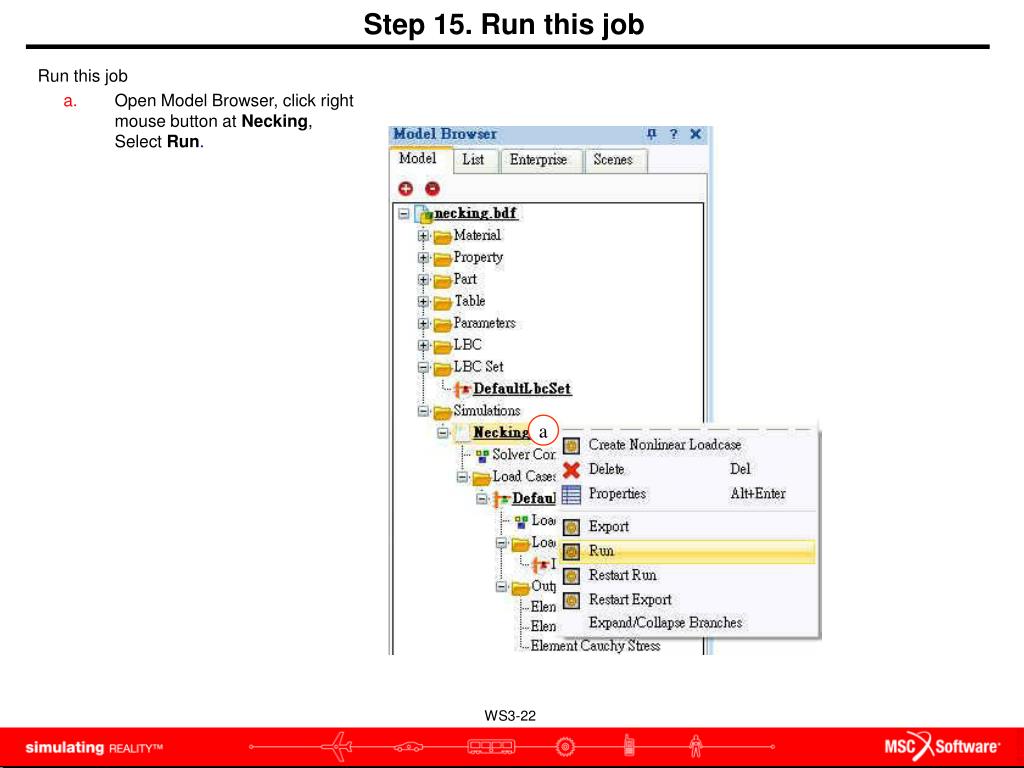Click the Material folder icon
The height and width of the screenshot is (768, 1024).
point(443,236)
